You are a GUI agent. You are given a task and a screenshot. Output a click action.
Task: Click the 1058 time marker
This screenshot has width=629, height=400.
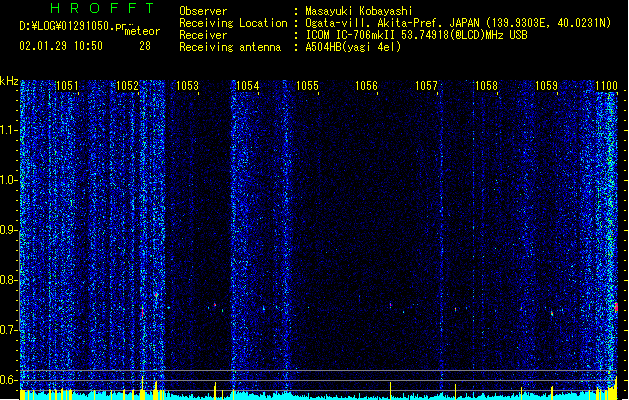pos(486,86)
